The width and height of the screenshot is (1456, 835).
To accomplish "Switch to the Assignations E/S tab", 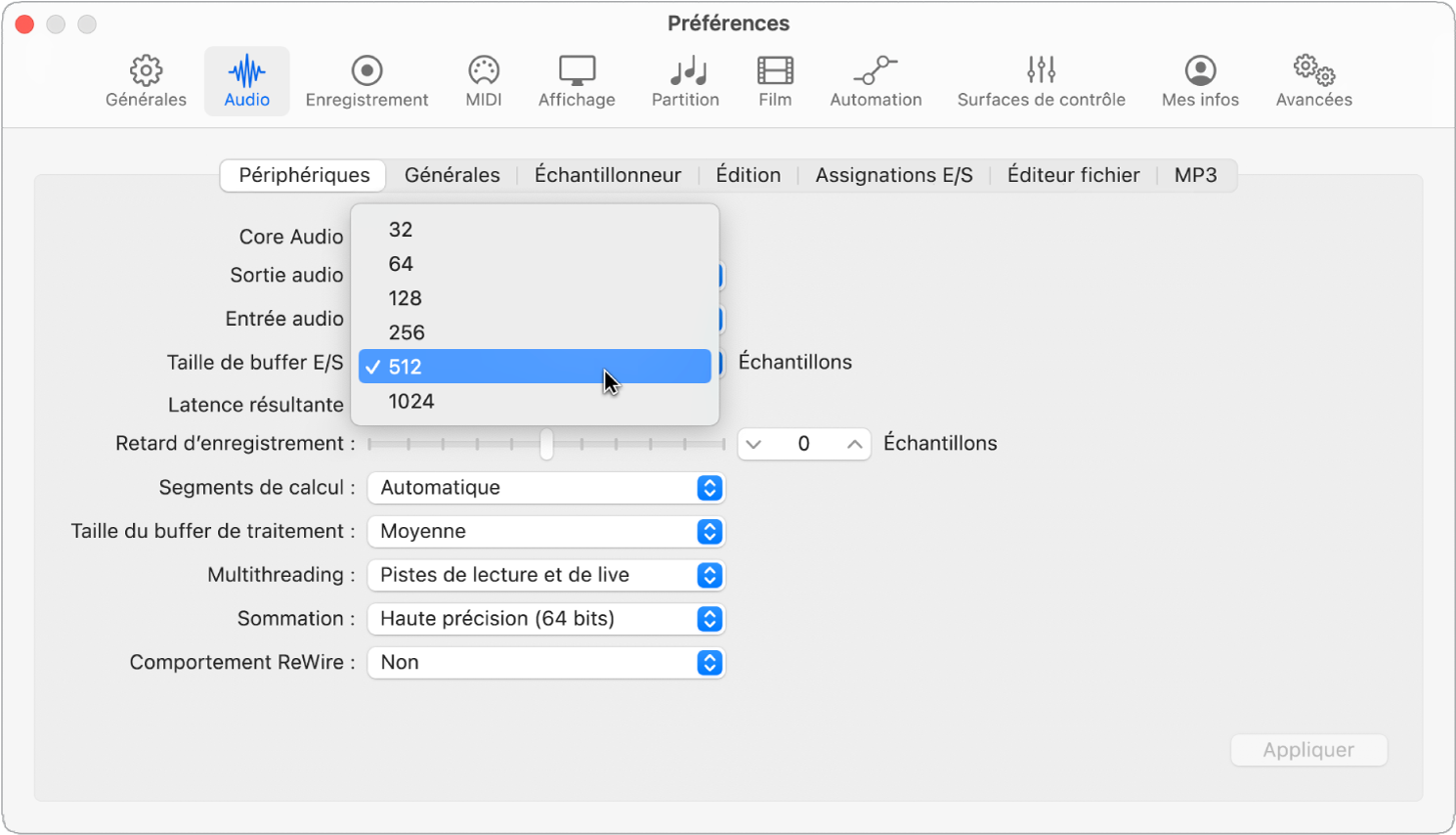I will point(894,175).
